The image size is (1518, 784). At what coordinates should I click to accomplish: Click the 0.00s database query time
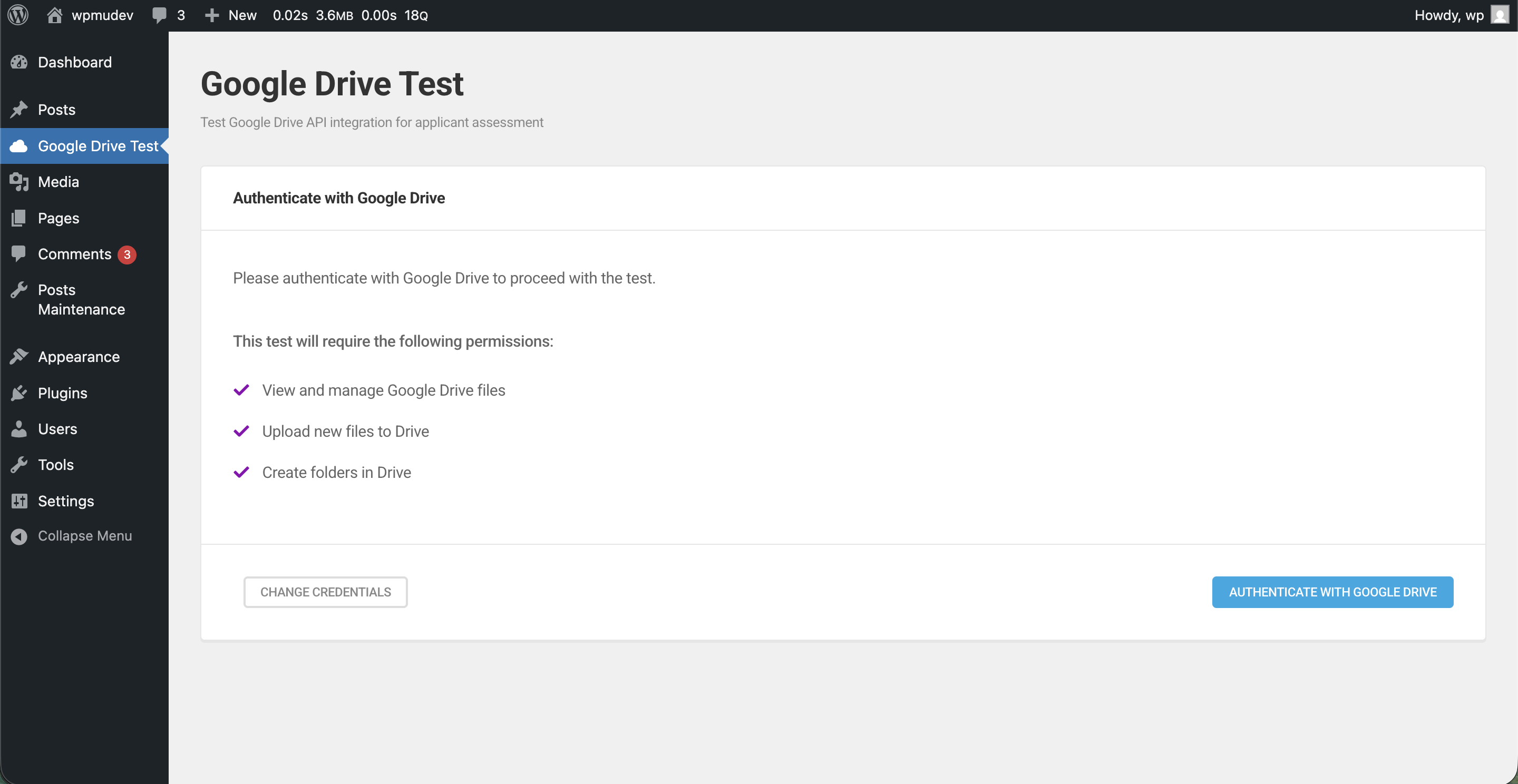point(379,15)
